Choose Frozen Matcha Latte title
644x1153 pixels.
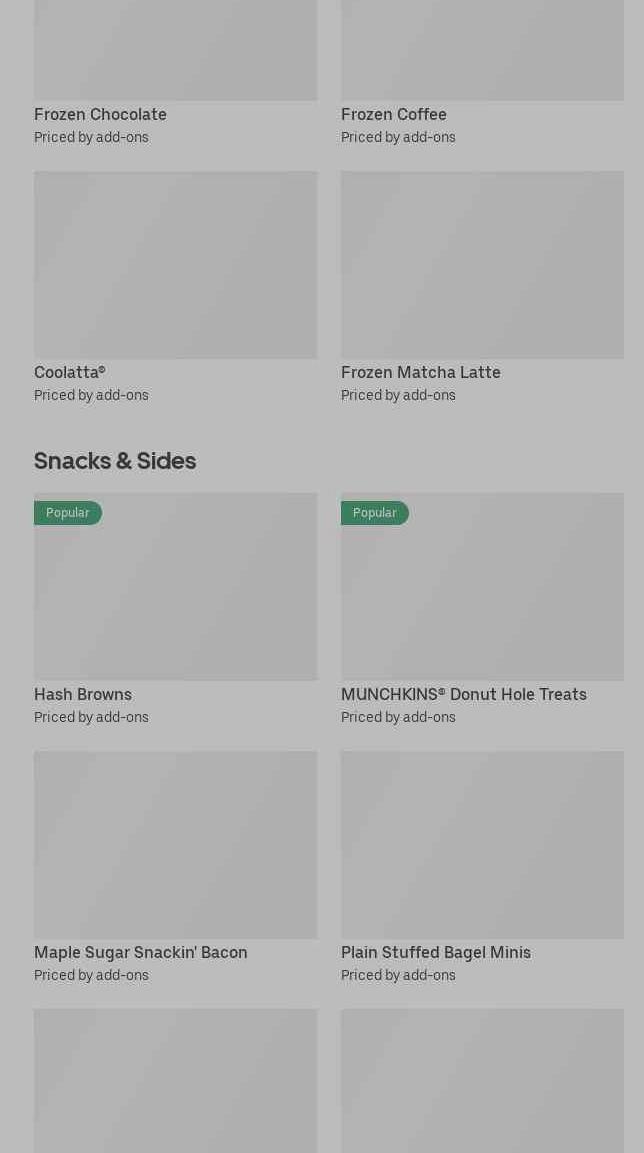(x=420, y=373)
